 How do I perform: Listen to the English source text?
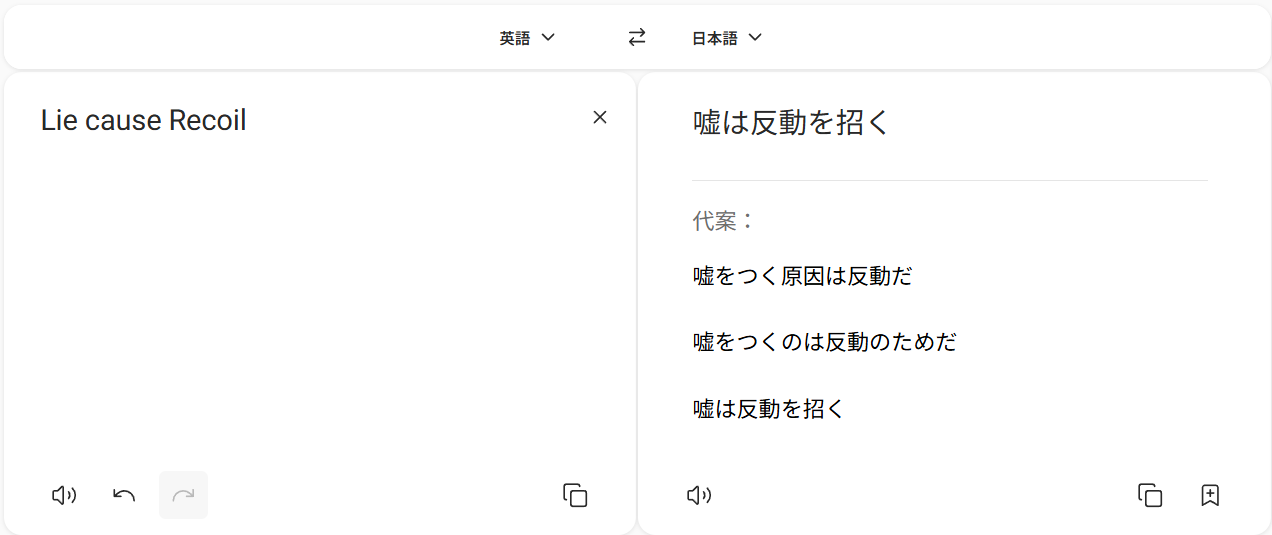click(64, 495)
